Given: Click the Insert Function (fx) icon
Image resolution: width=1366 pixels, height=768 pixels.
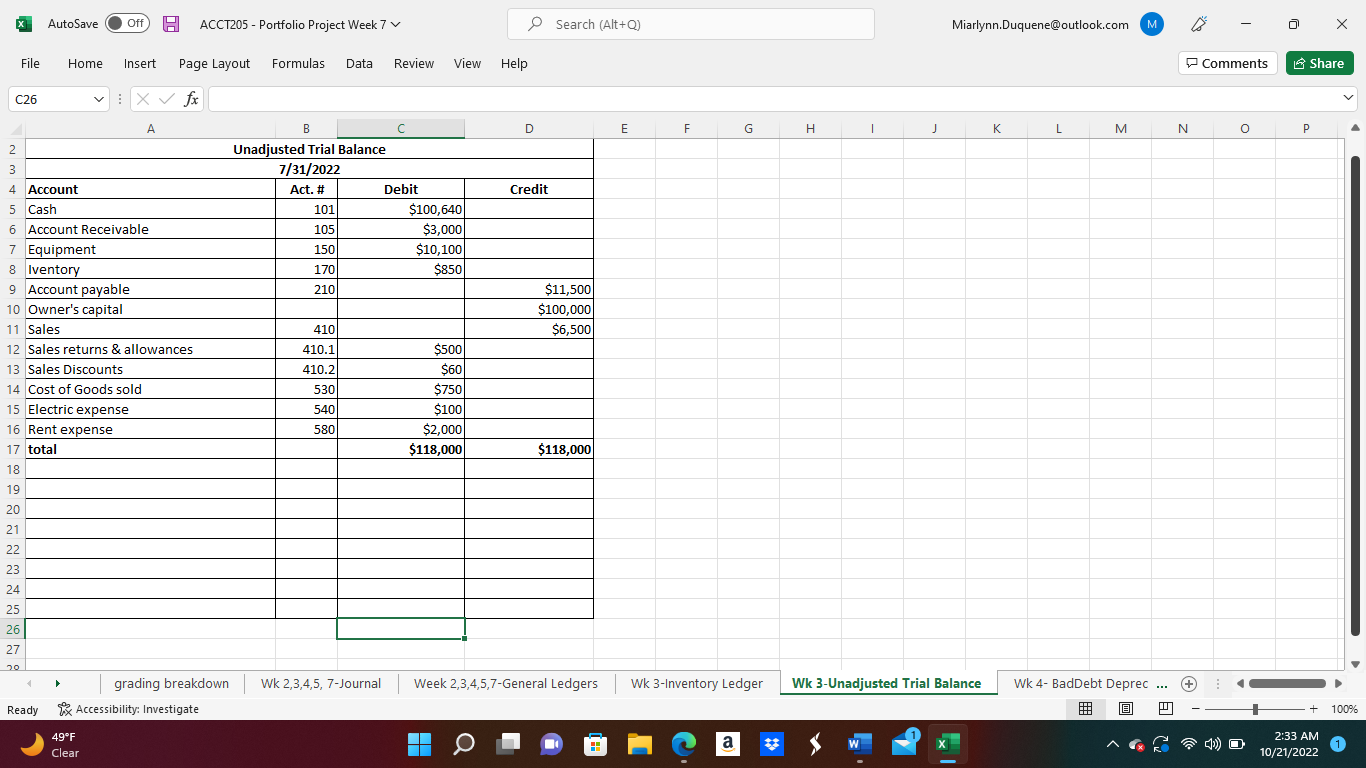Looking at the screenshot, I should click(189, 99).
